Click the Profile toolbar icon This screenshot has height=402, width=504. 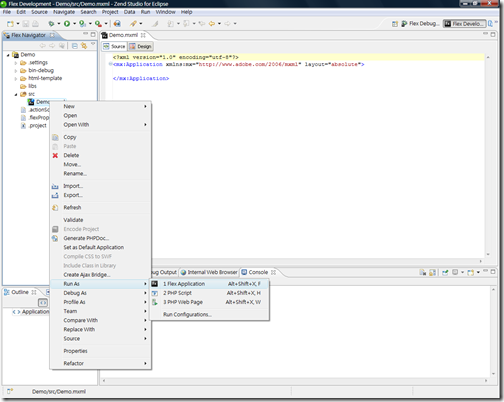click(82, 24)
